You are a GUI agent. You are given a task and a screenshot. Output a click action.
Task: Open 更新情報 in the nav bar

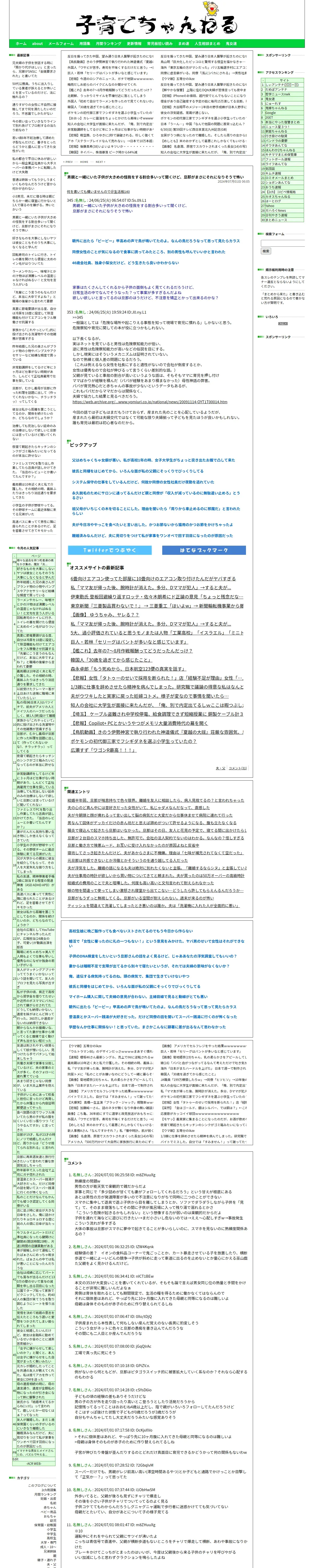(134, 44)
